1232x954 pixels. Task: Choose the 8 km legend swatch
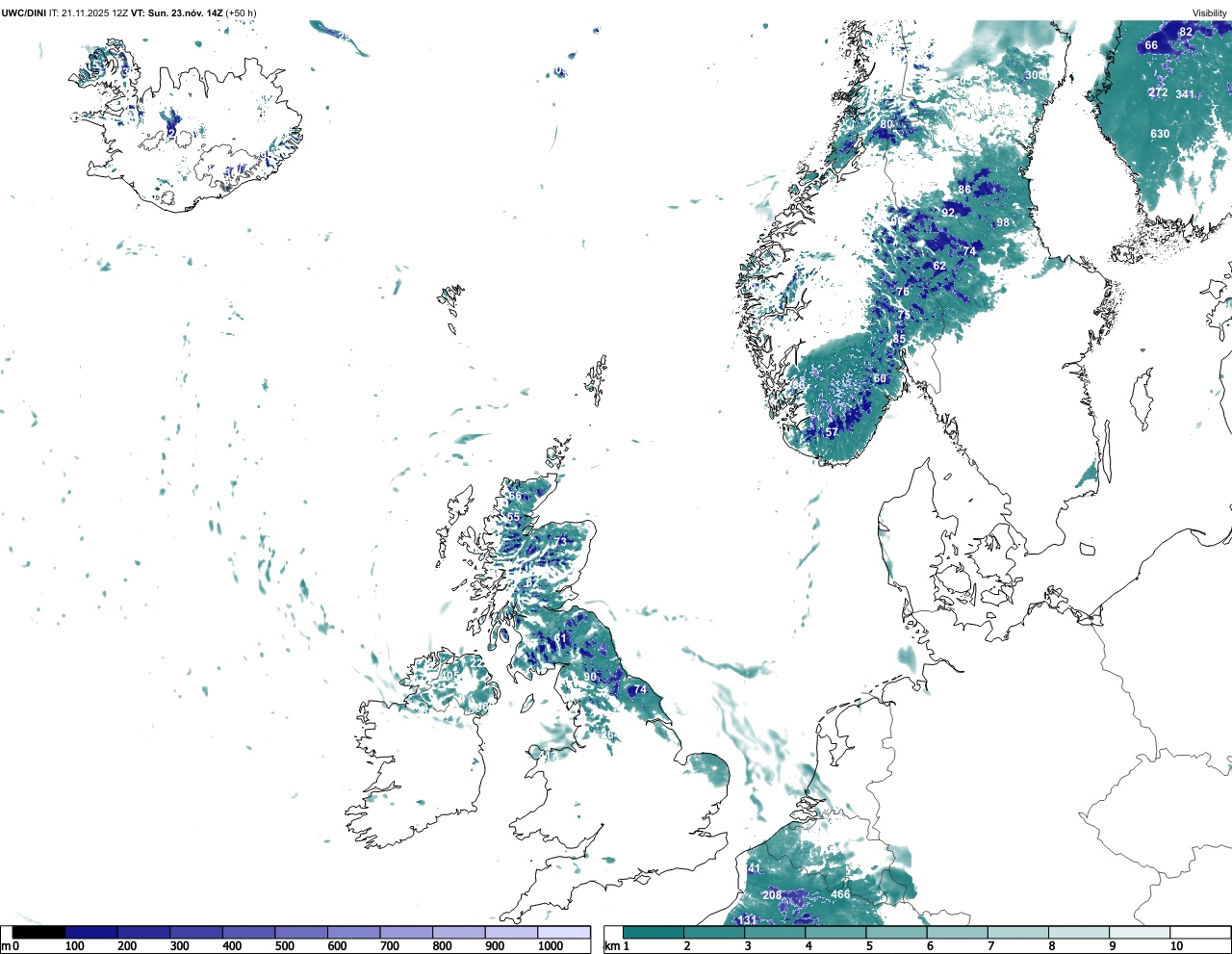[1079, 932]
